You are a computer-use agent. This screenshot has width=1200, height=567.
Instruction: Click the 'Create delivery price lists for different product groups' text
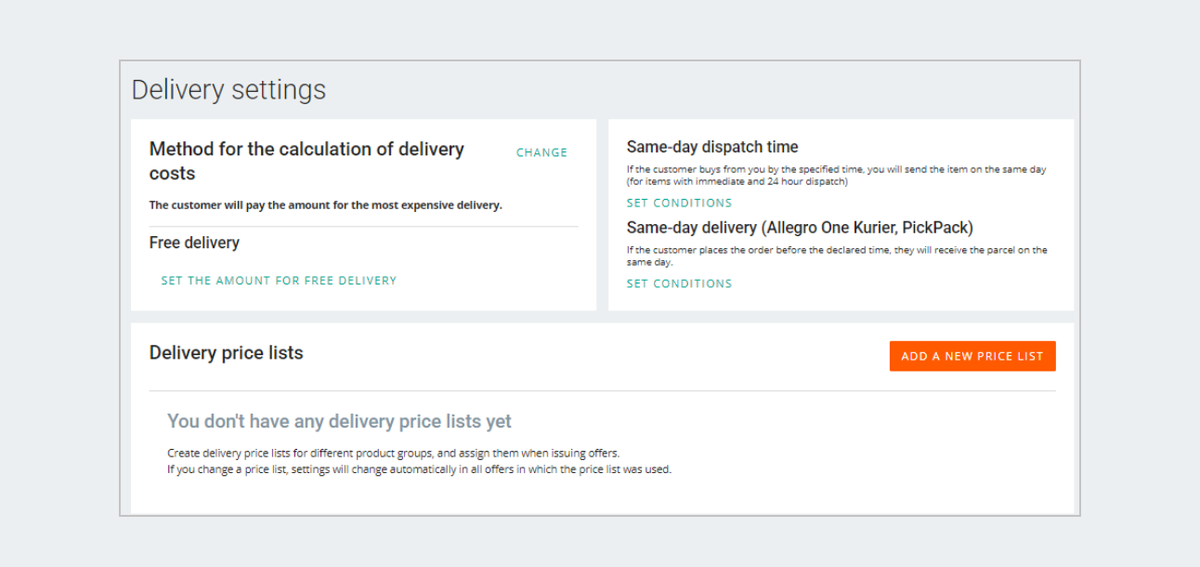(x=393, y=453)
